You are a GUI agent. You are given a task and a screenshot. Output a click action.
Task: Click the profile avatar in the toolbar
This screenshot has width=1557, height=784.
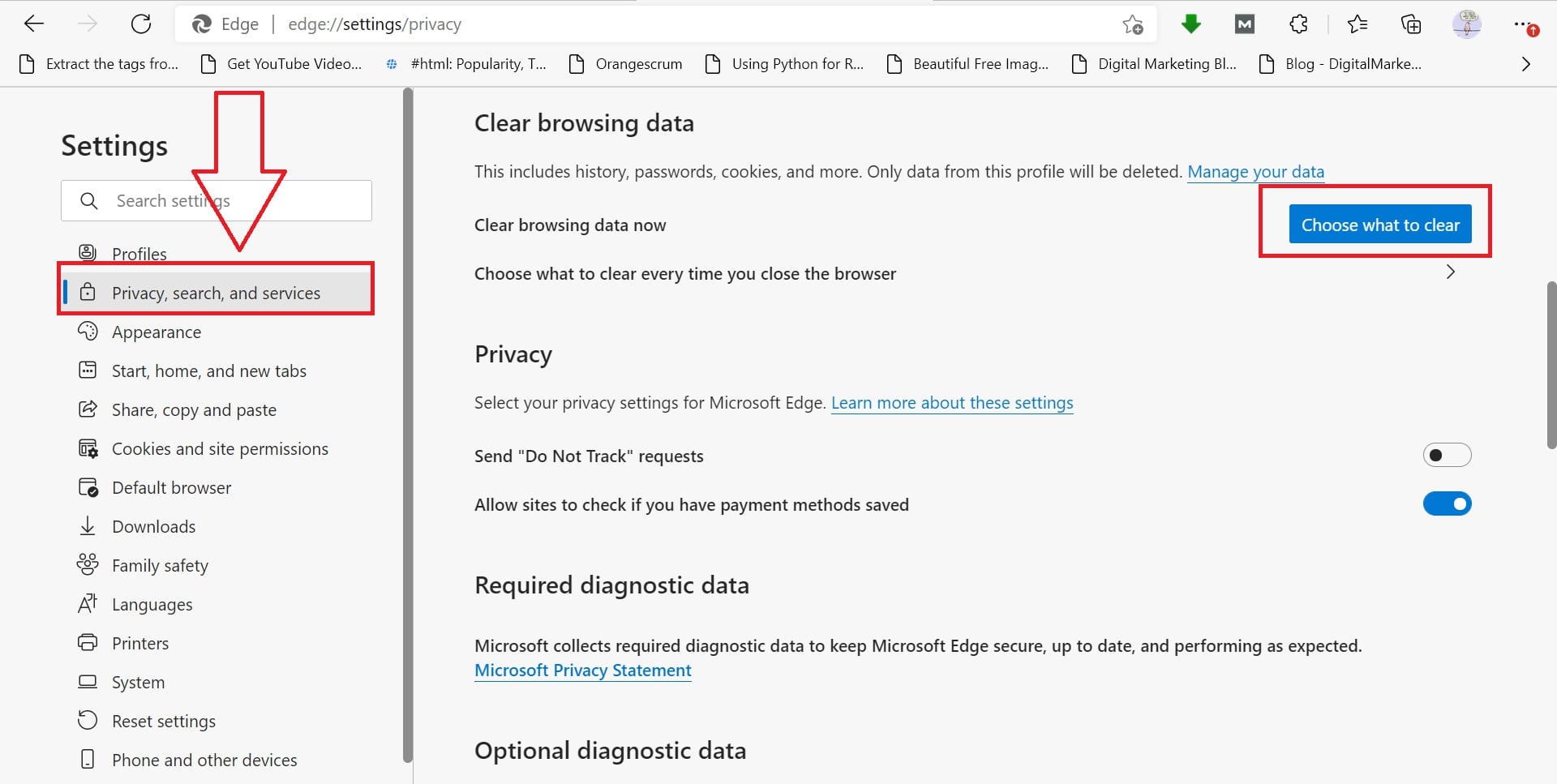[x=1466, y=24]
